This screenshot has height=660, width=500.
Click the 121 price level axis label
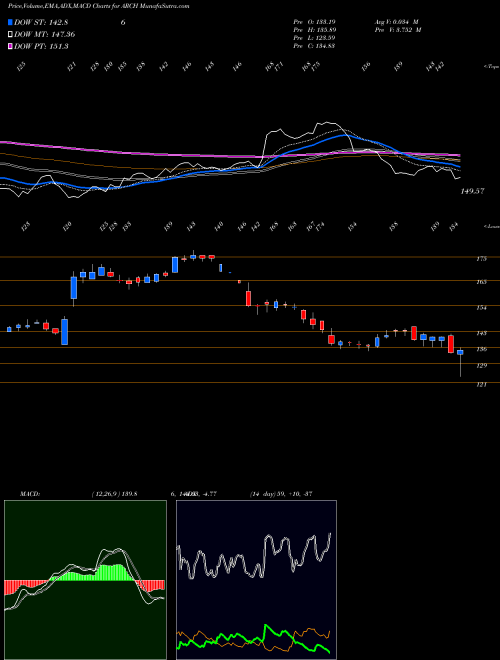click(481, 384)
